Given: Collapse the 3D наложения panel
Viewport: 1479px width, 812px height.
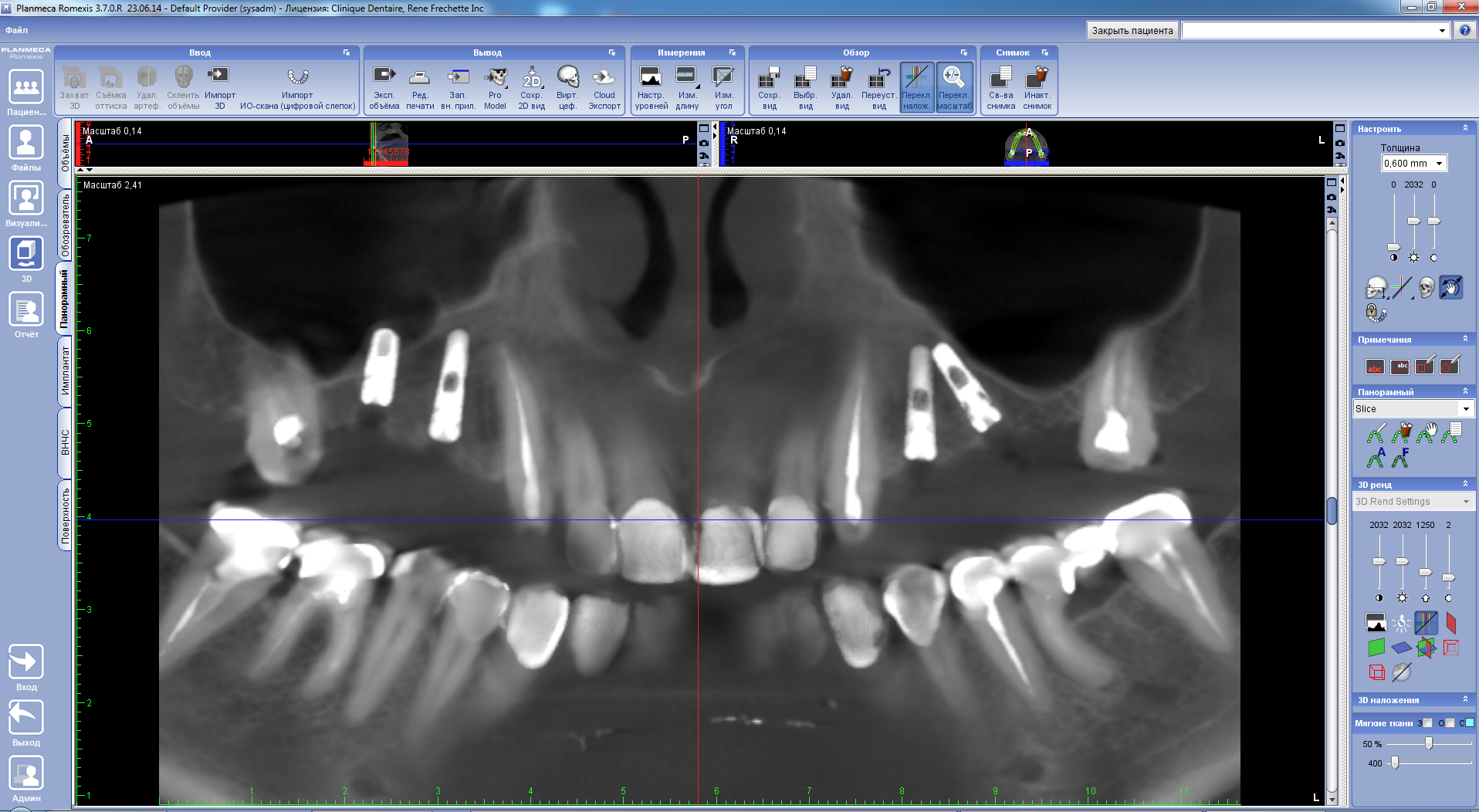Looking at the screenshot, I should [x=1465, y=699].
